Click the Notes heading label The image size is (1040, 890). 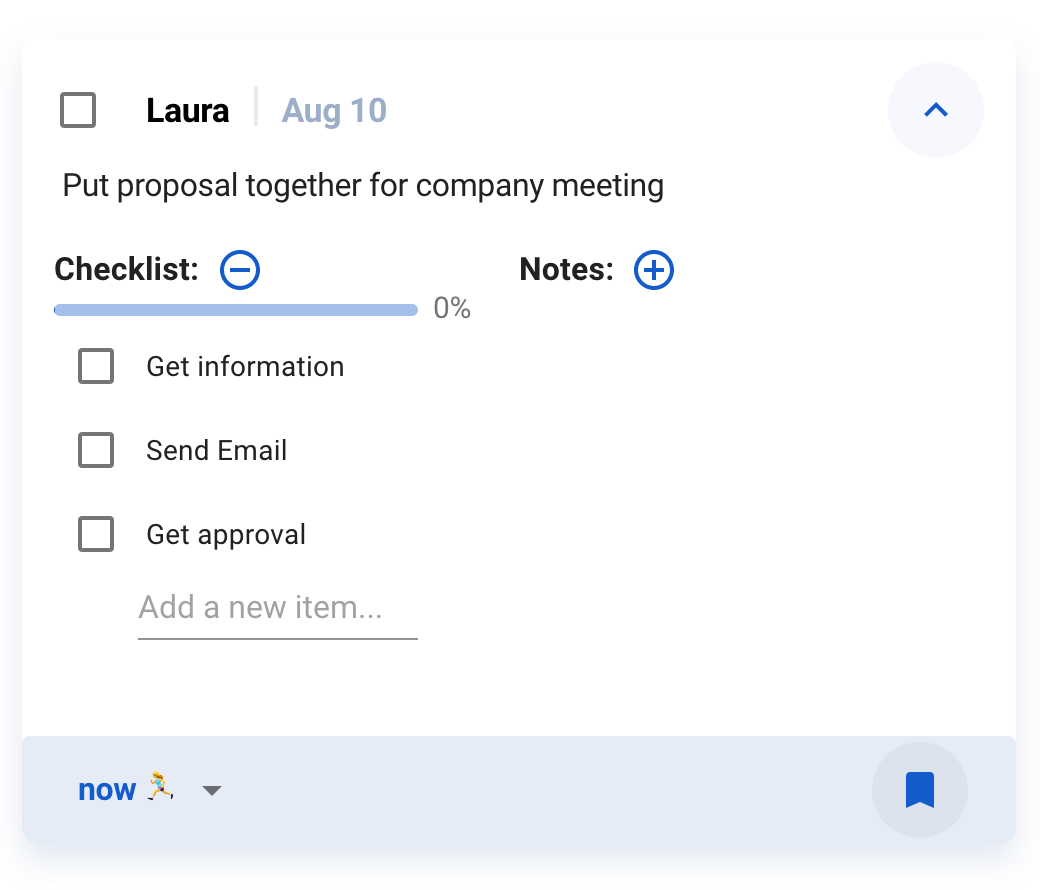click(566, 270)
